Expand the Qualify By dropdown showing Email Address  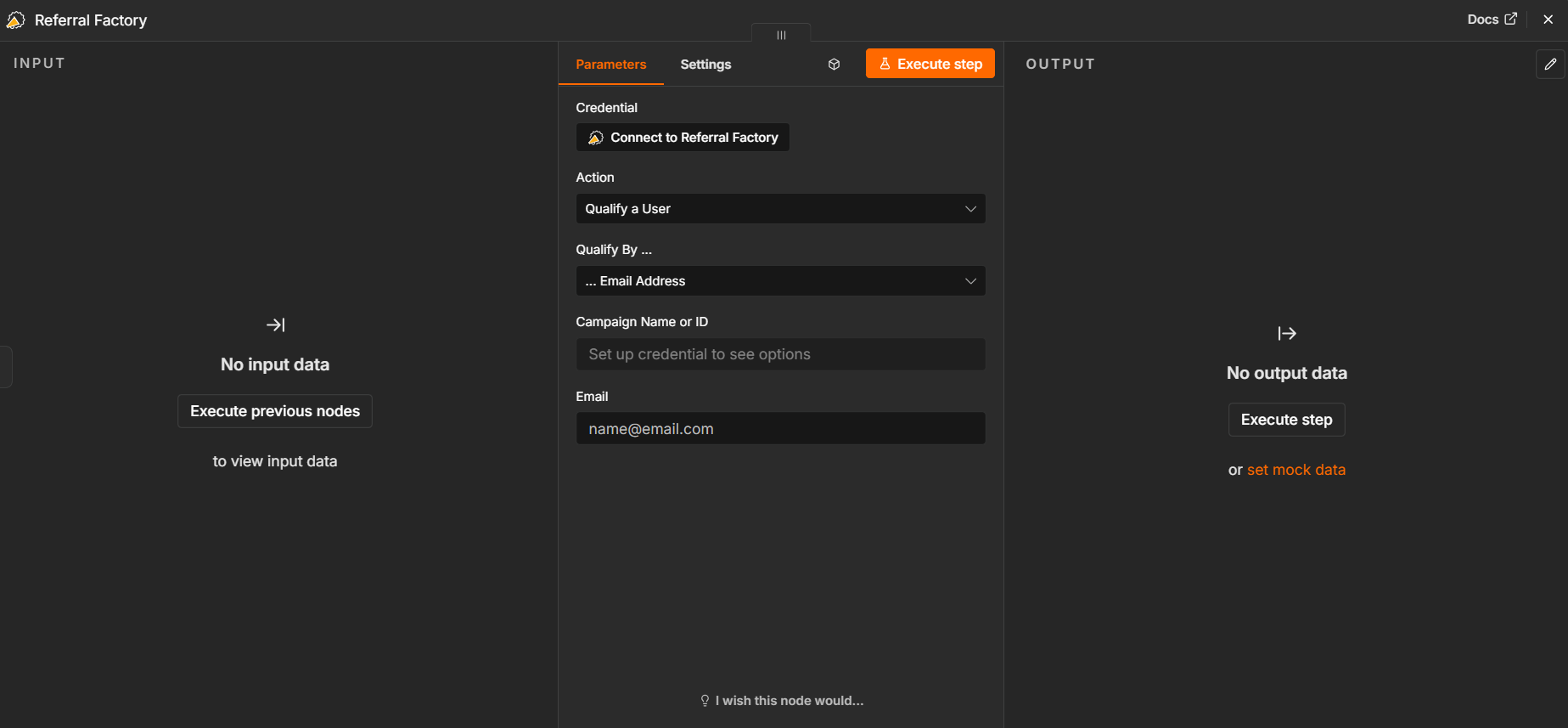[x=780, y=281]
